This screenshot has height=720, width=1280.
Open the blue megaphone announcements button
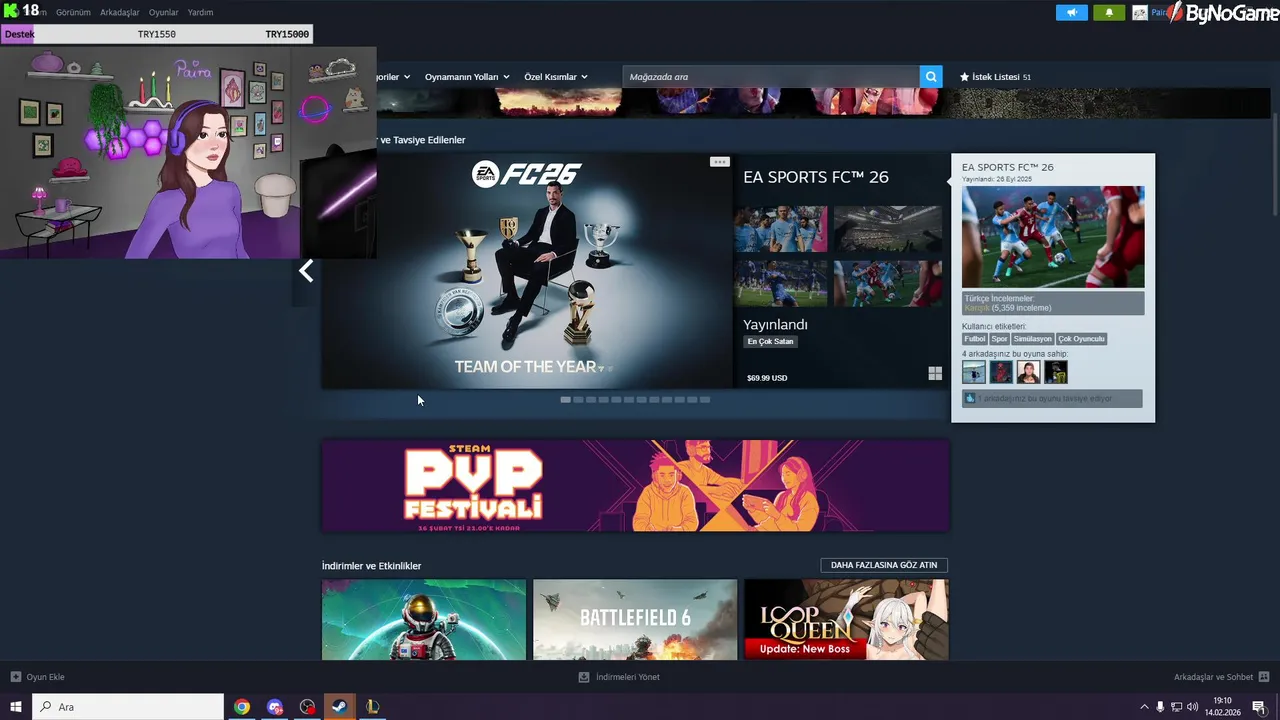1071,13
